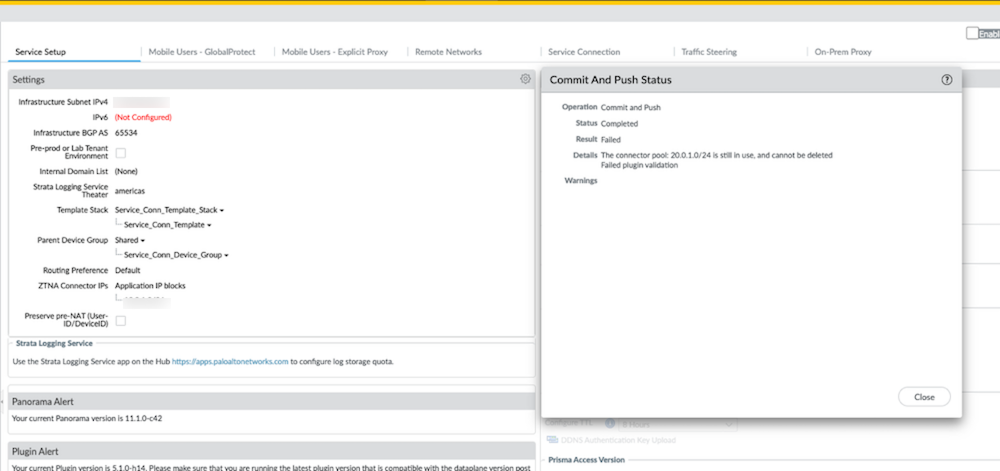Open apps.paloaltonetworks.com hub link
Viewport: 1000px width, 471px height.
[230, 361]
